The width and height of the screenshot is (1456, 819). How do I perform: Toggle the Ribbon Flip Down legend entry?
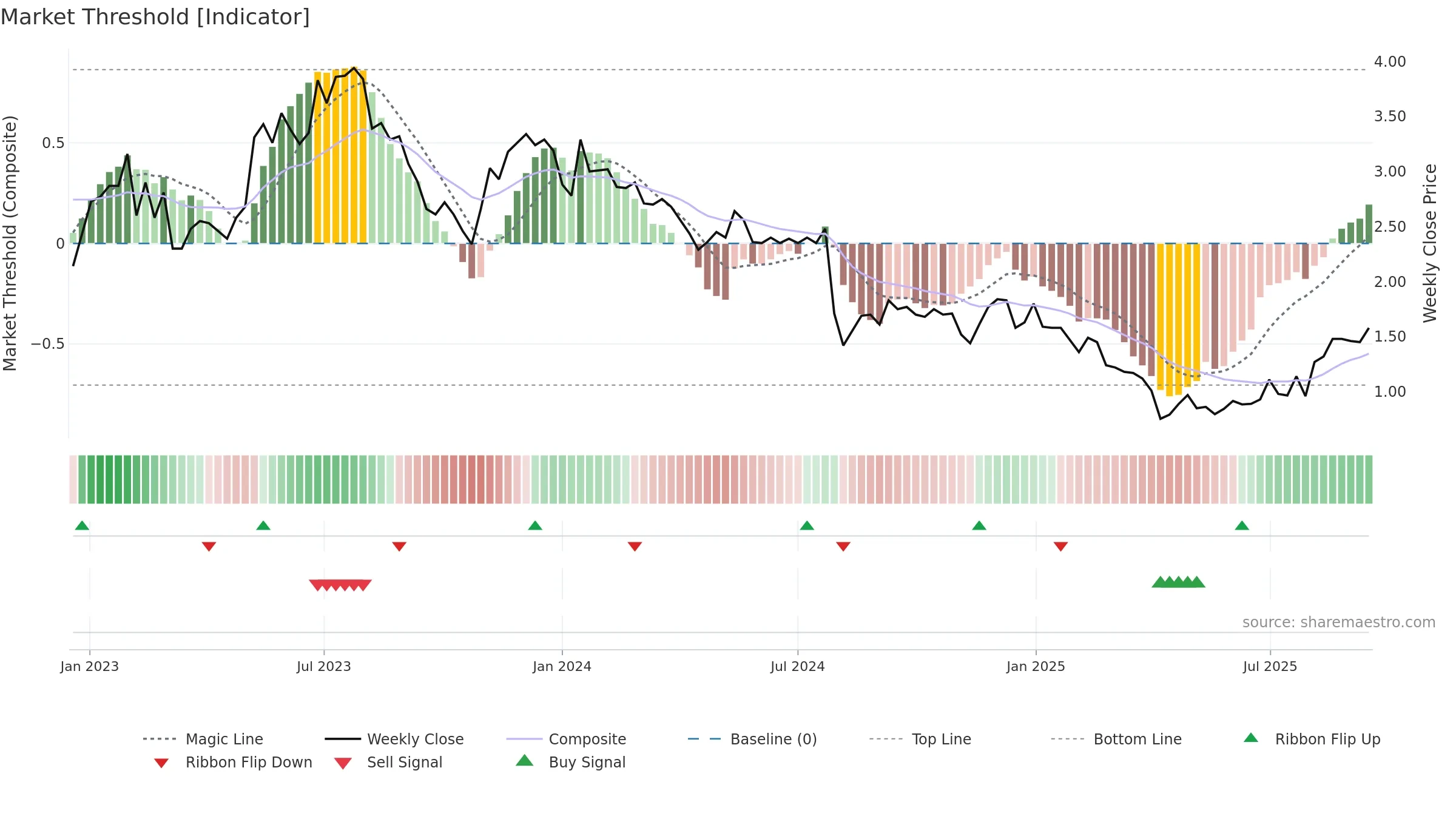coord(233,762)
